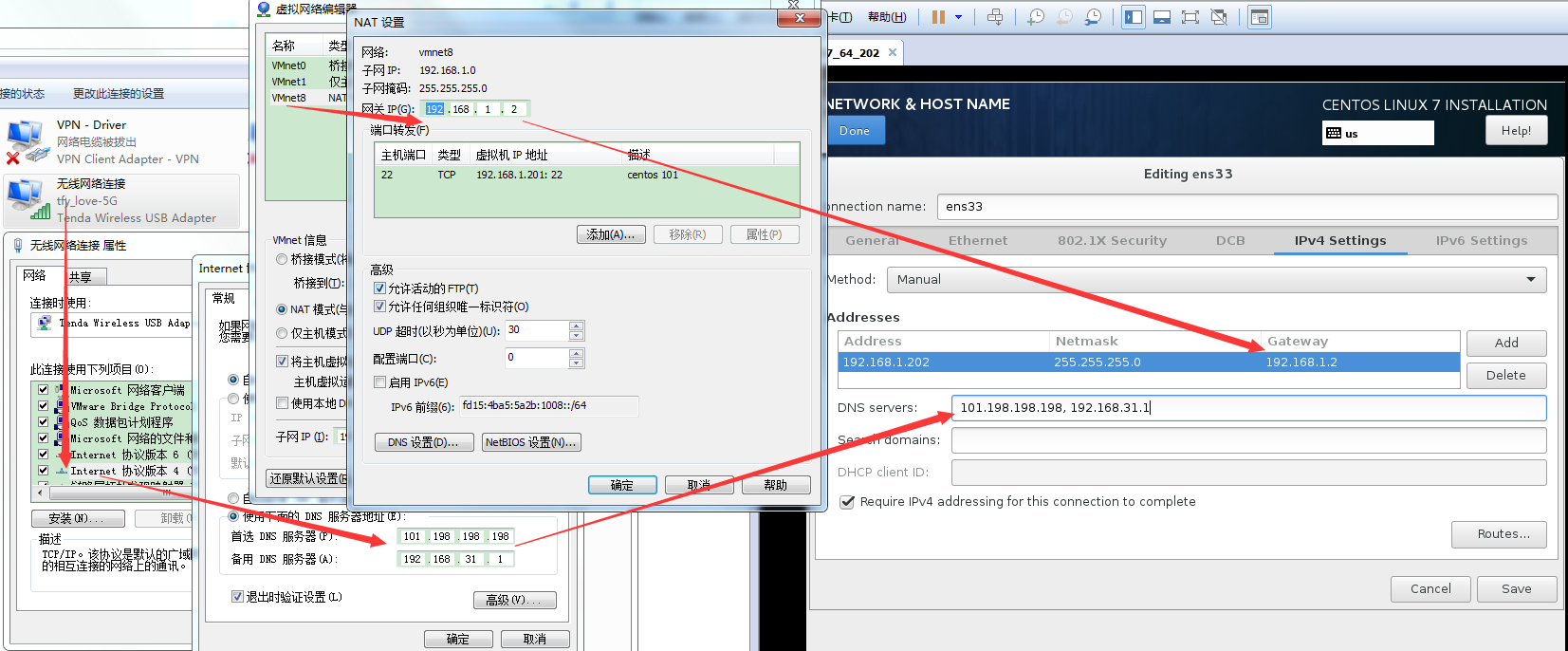Open the 802.1X Security tab
This screenshot has height=651, width=1568.
coord(1112,241)
